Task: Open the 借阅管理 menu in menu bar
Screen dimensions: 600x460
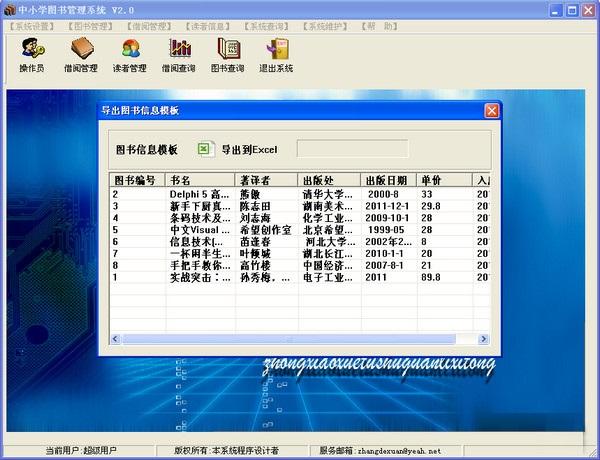Action: pyautogui.click(x=149, y=26)
